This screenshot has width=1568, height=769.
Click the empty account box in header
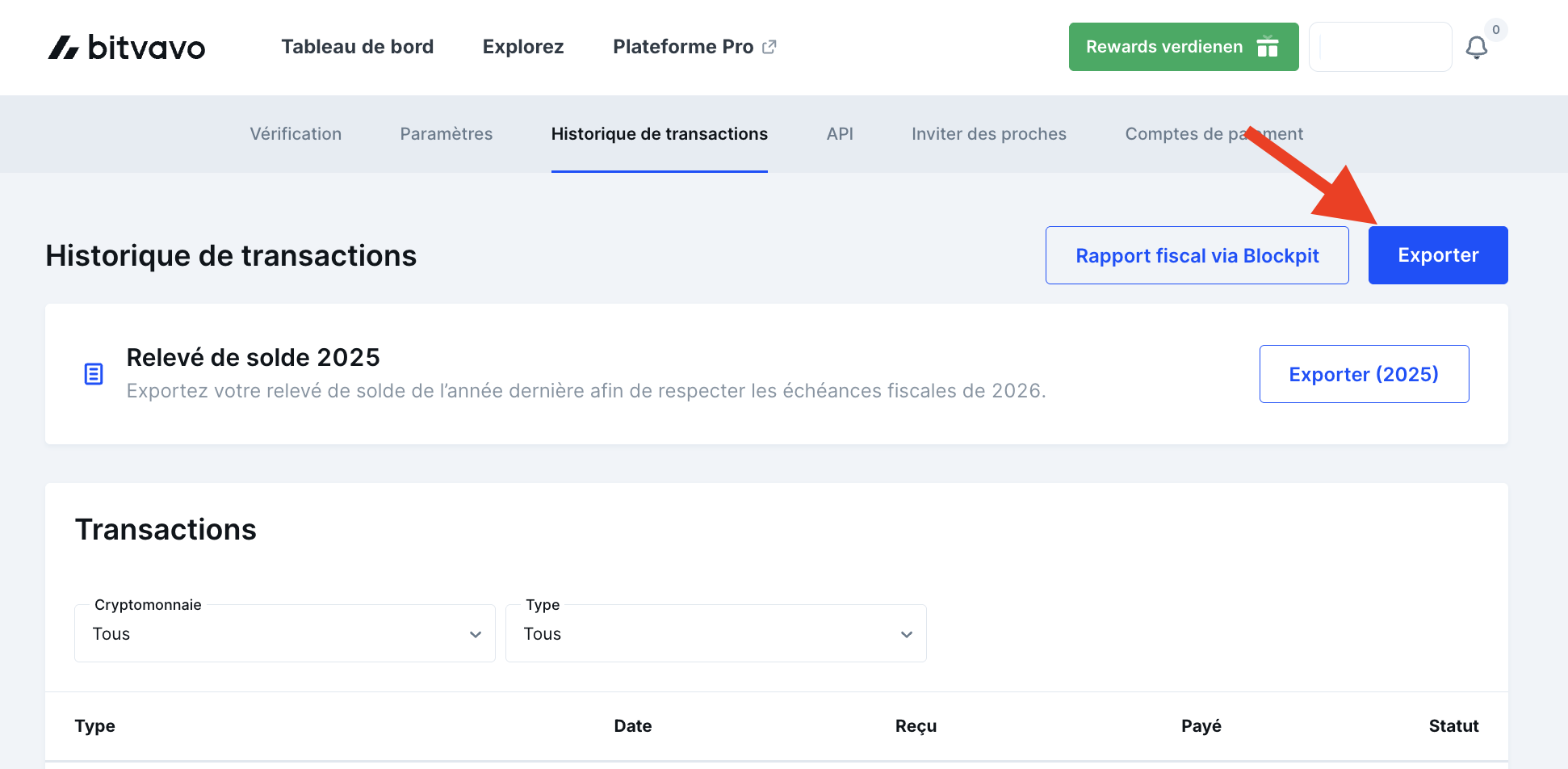click(1381, 47)
